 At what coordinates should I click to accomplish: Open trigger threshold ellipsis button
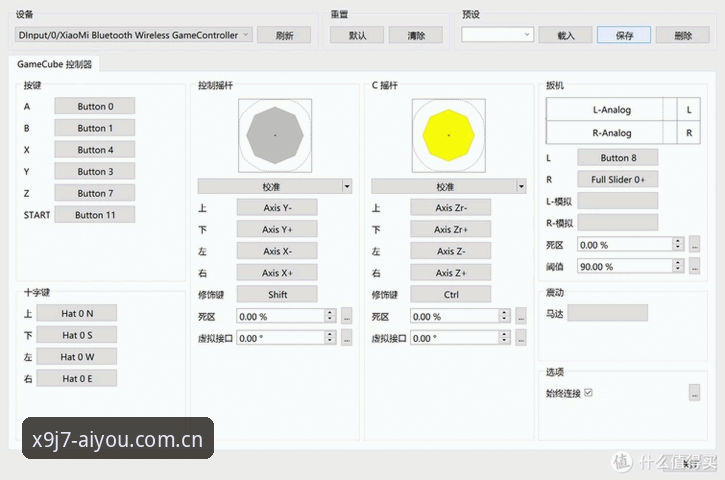pyautogui.click(x=694, y=266)
